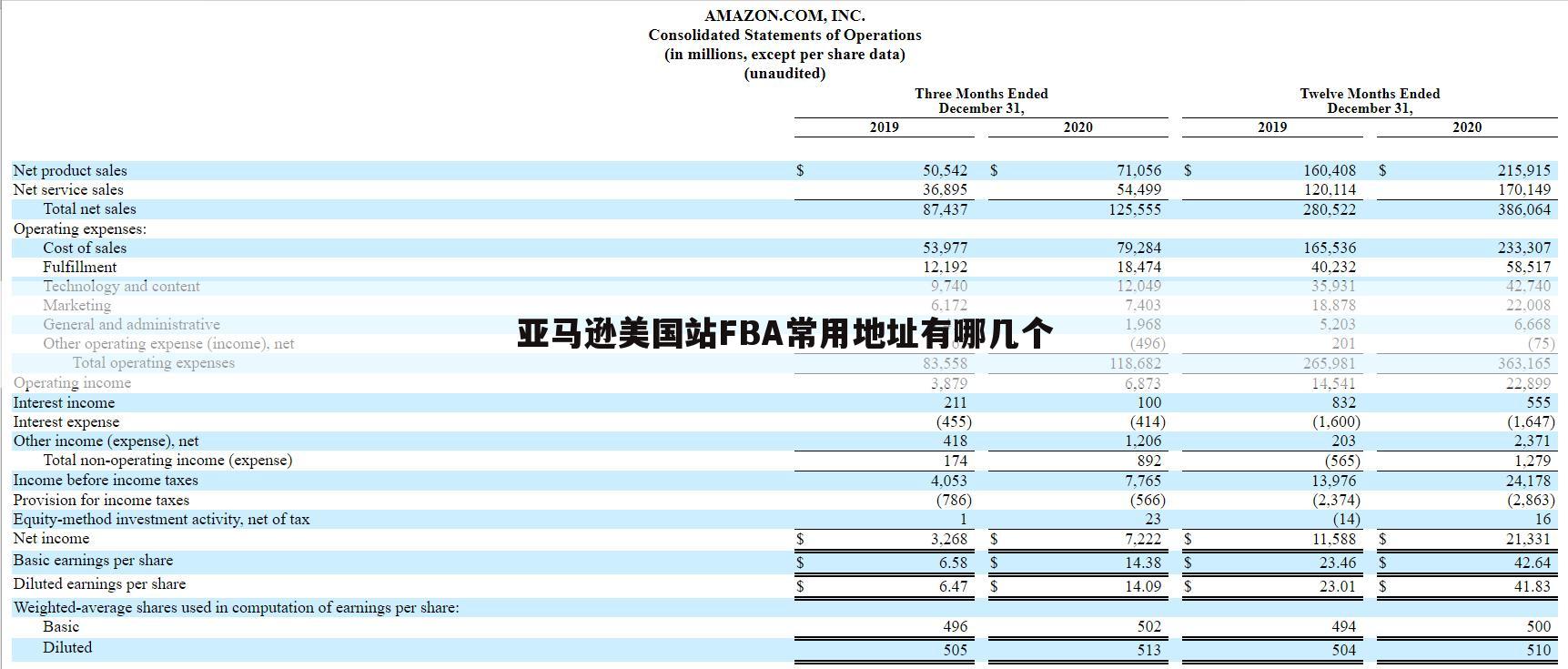
Task: Click the 'Fulfillment' row label
Action: pyautogui.click(x=80, y=268)
